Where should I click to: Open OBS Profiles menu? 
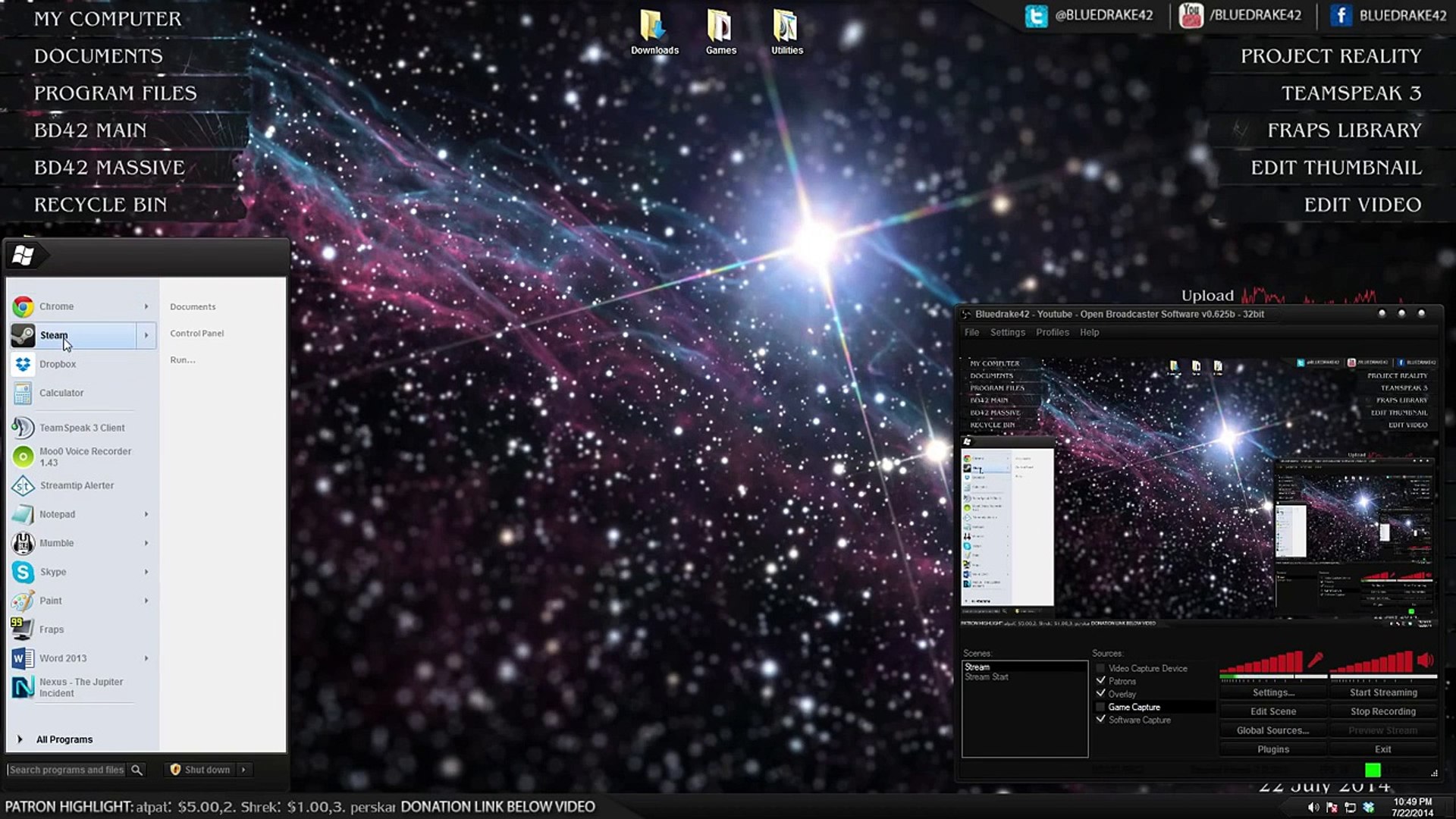[1053, 332]
